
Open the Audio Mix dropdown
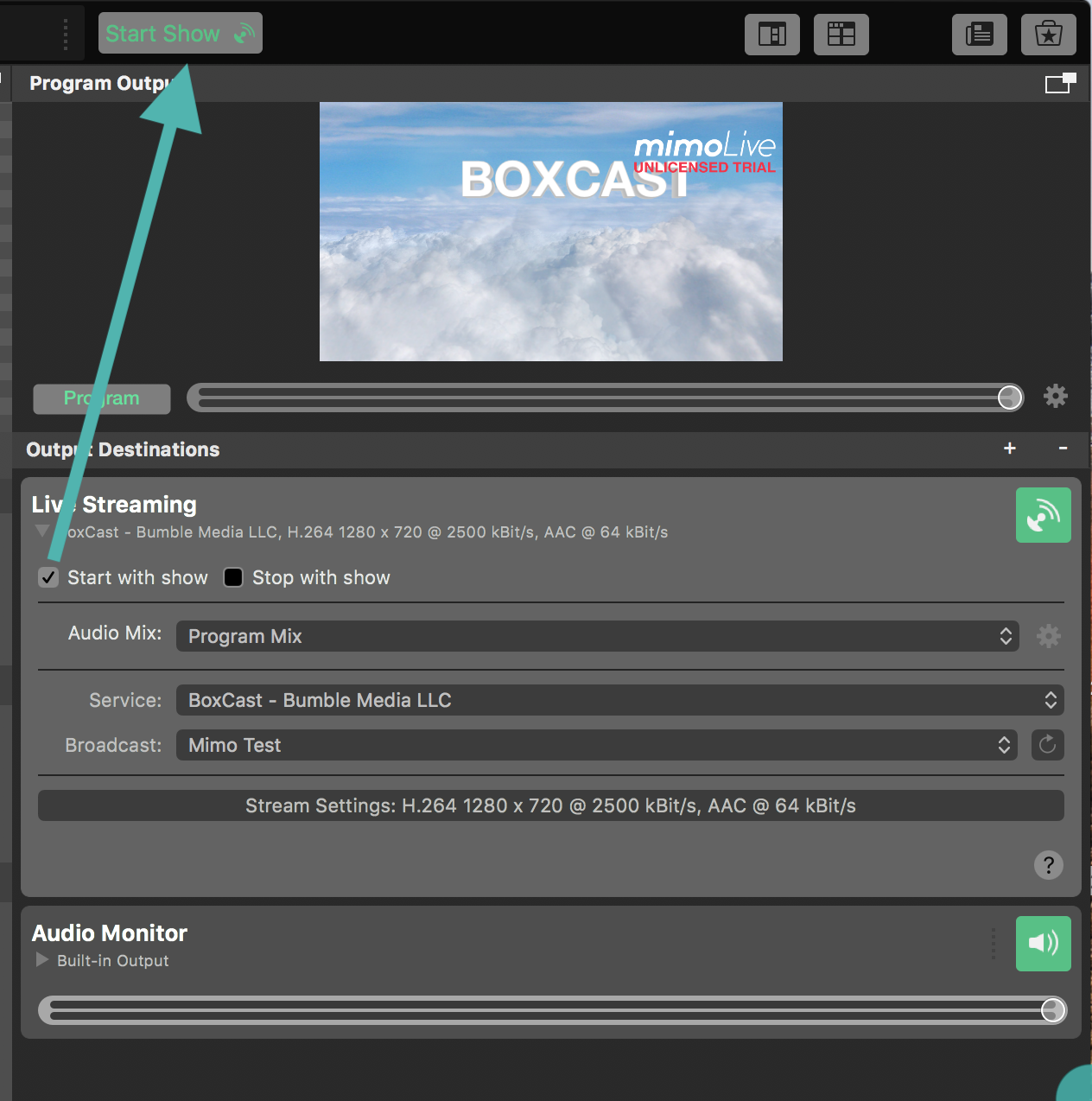tap(597, 636)
